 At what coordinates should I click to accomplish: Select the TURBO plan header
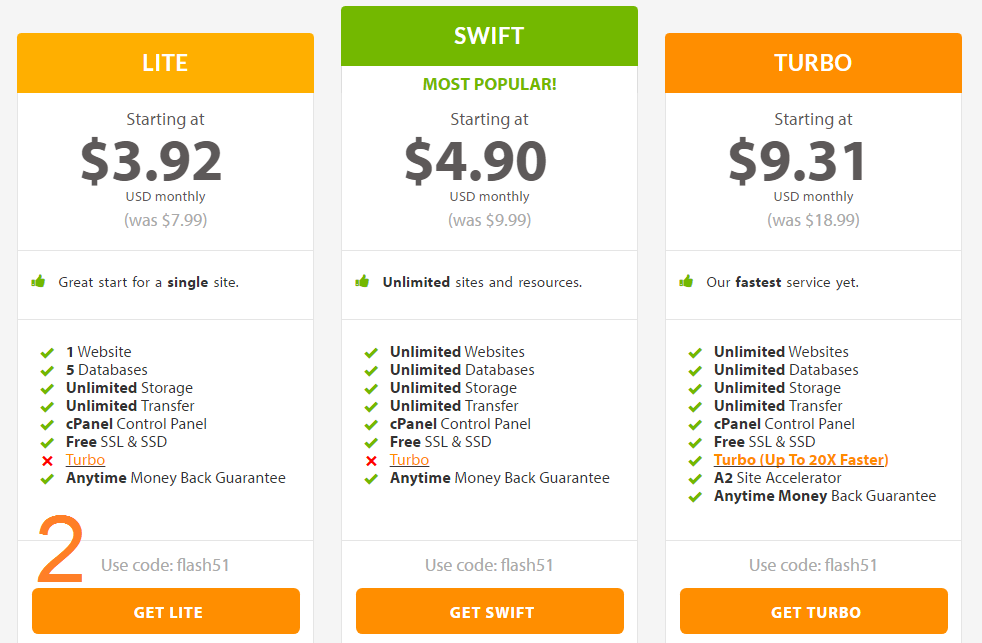tap(813, 63)
